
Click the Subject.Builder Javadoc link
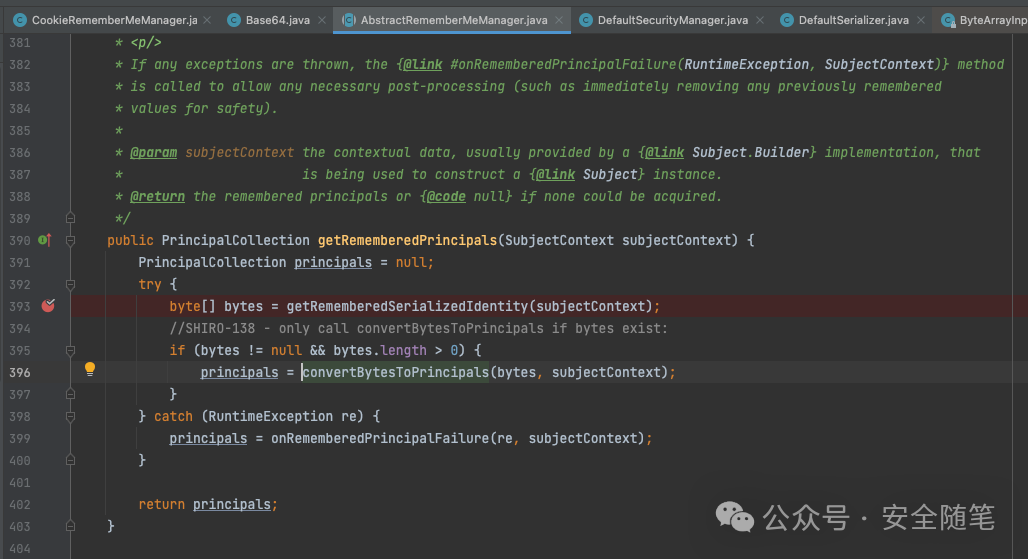750,152
